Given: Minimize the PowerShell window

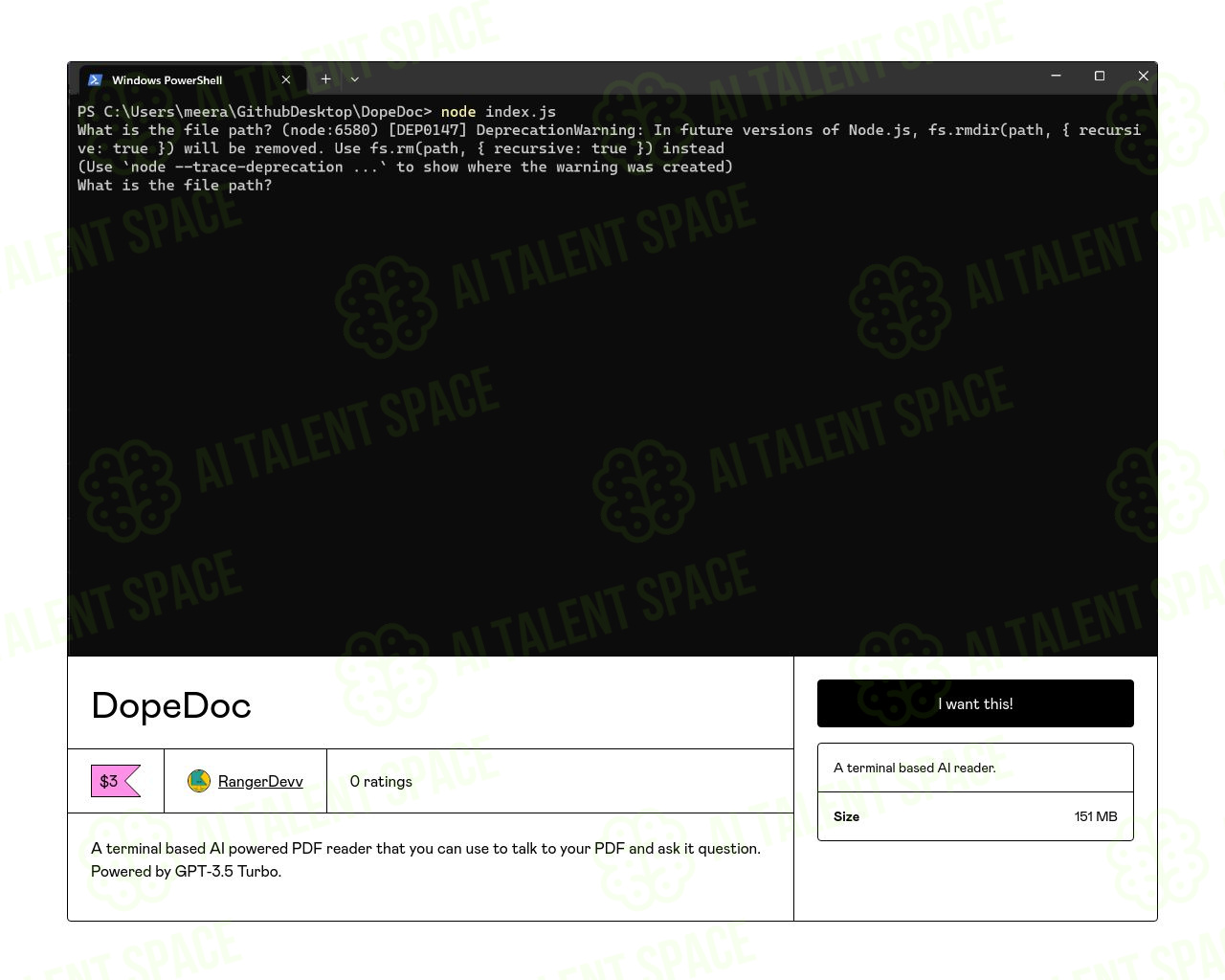Looking at the screenshot, I should click(1056, 76).
